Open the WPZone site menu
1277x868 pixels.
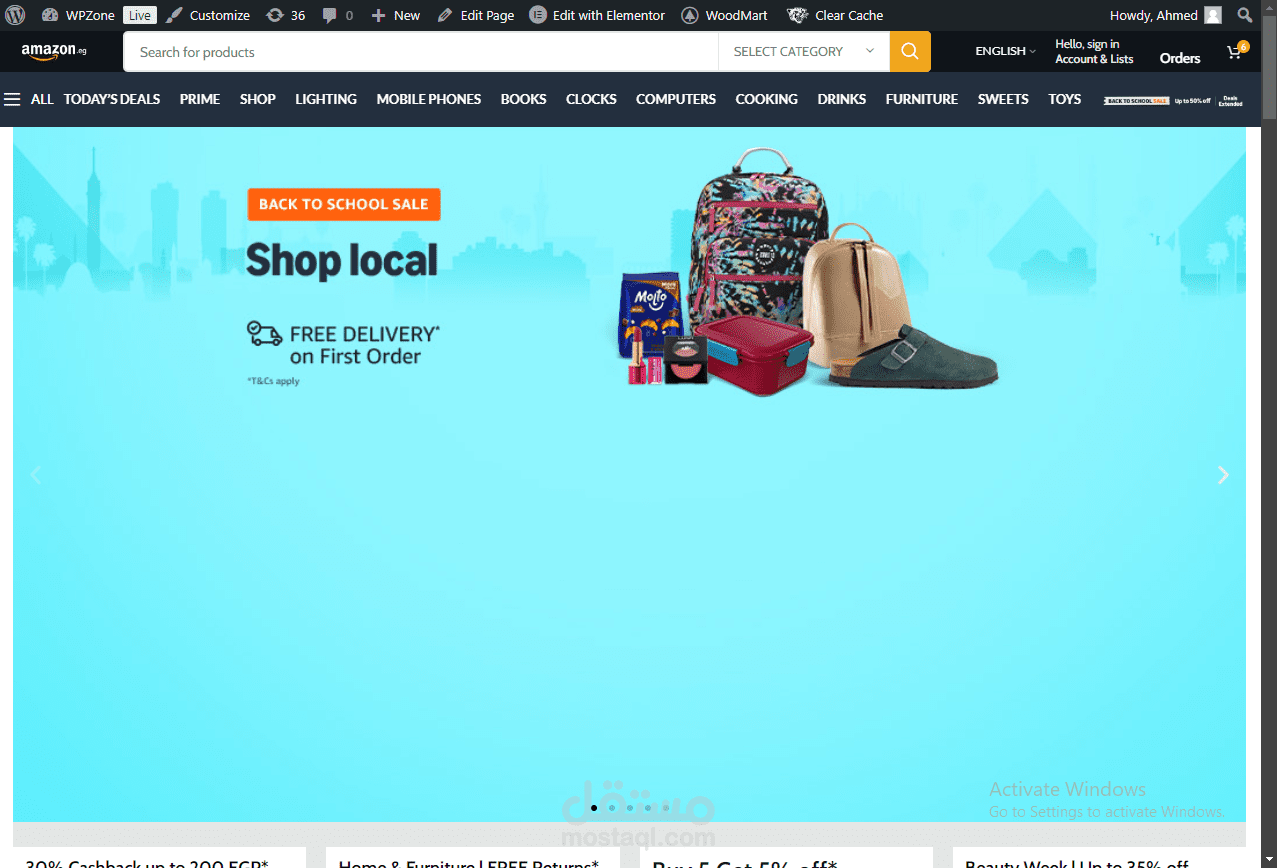pyautogui.click(x=78, y=15)
